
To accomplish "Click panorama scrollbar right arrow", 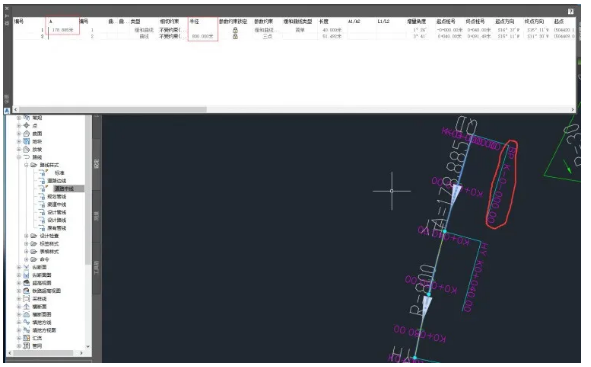I will (573, 109).
